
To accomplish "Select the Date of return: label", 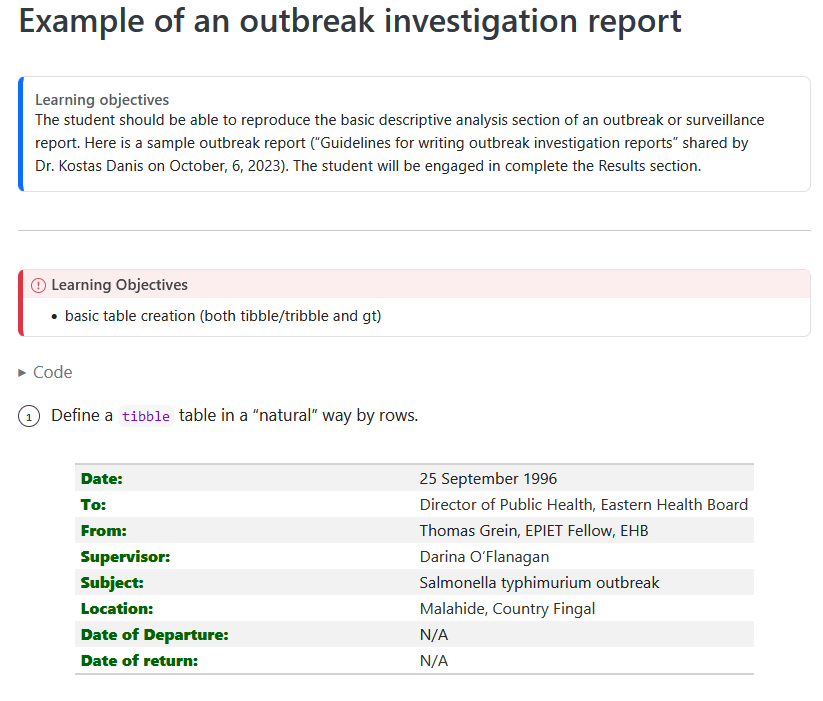I will [139, 661].
